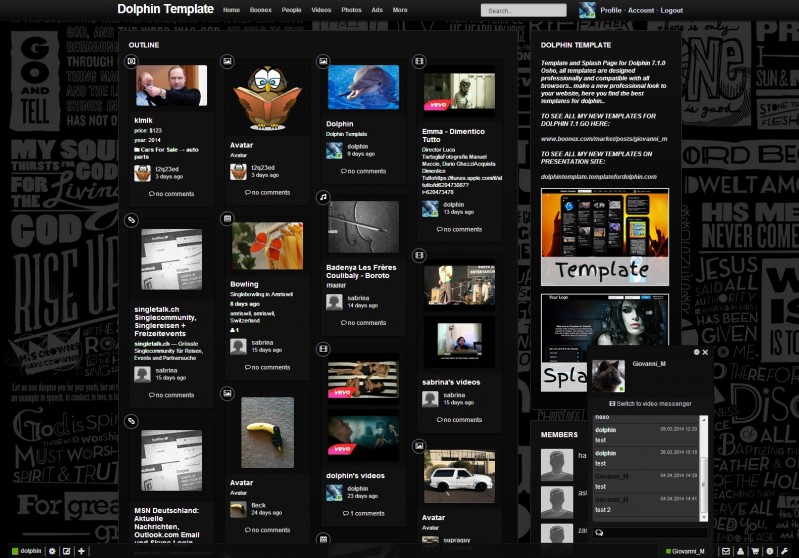The width and height of the screenshot is (799, 558).
Task: Click the singletalk.ch post title
Action: 165,321
